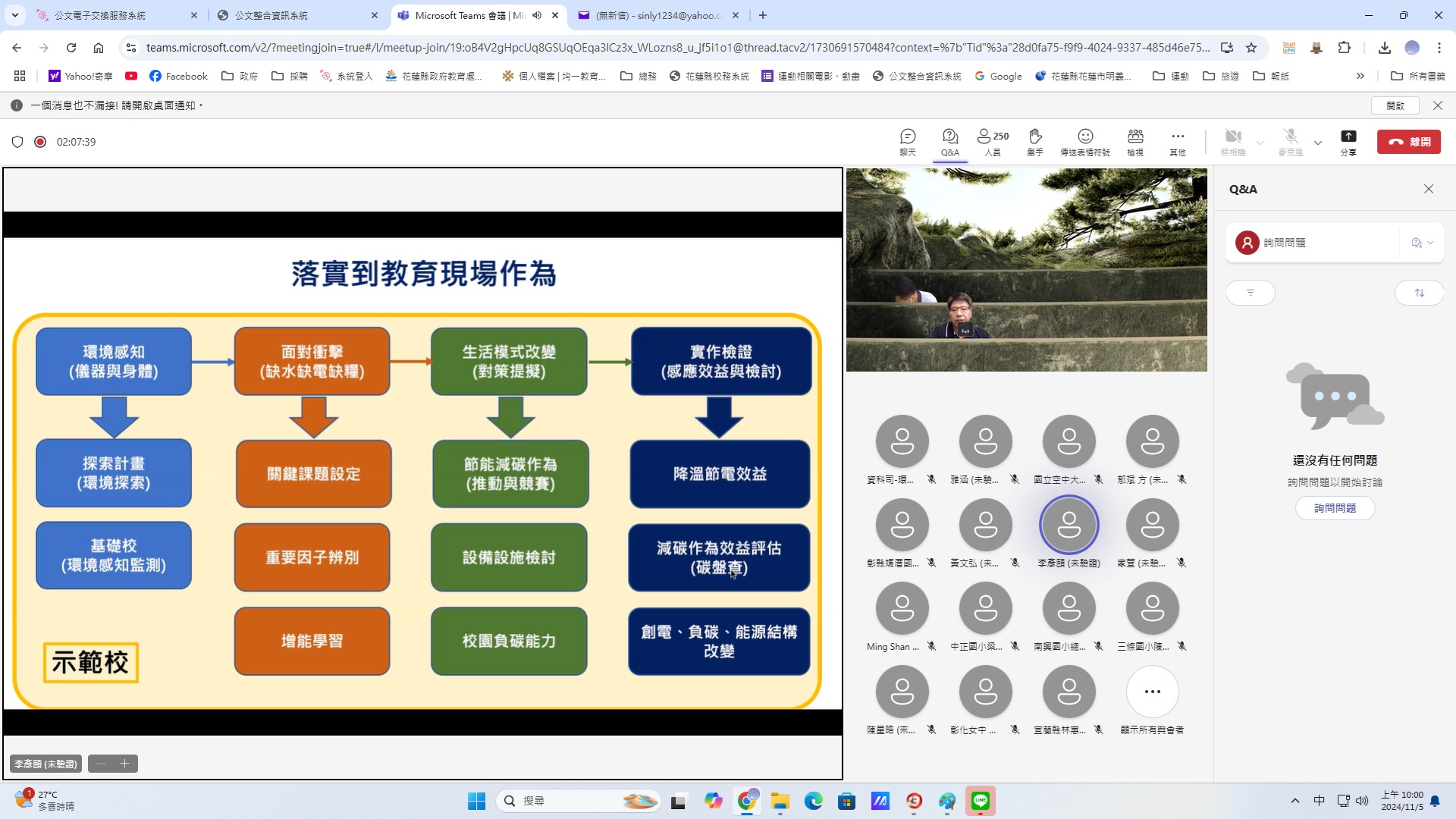This screenshot has width=1456, height=819.
Task: Open the Teams chat panel icon
Action: point(908,141)
